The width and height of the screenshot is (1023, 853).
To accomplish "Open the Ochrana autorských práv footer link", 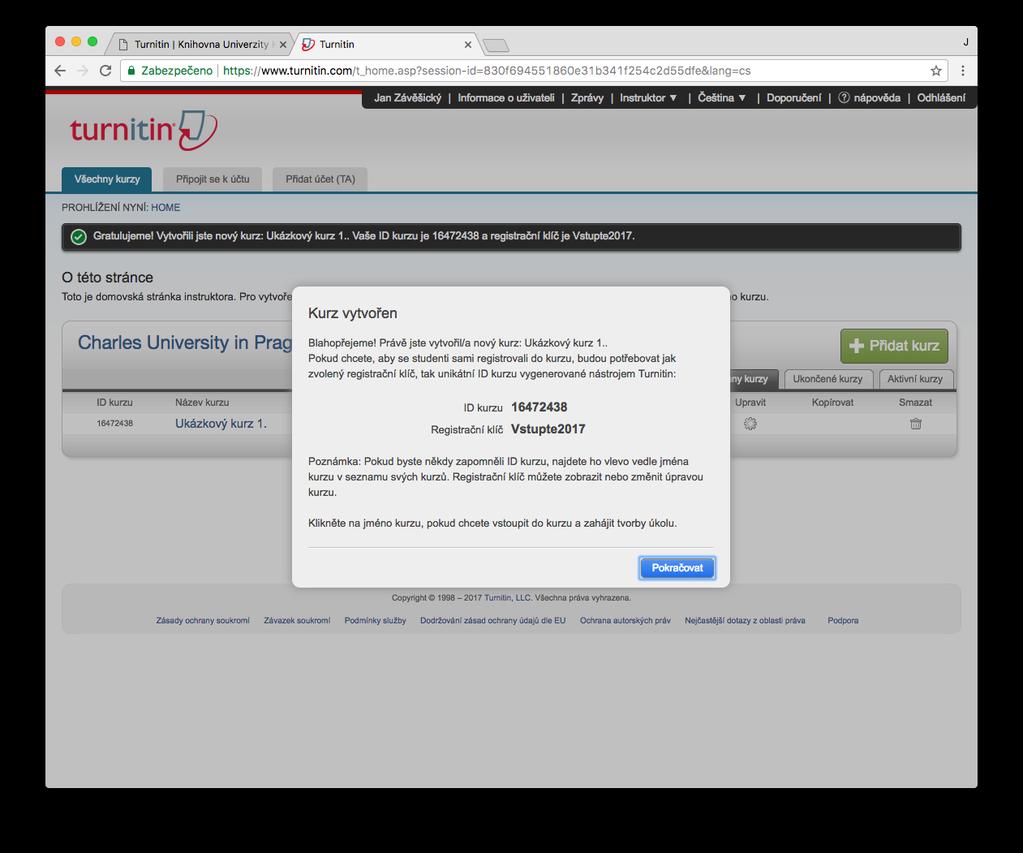I will (x=625, y=621).
